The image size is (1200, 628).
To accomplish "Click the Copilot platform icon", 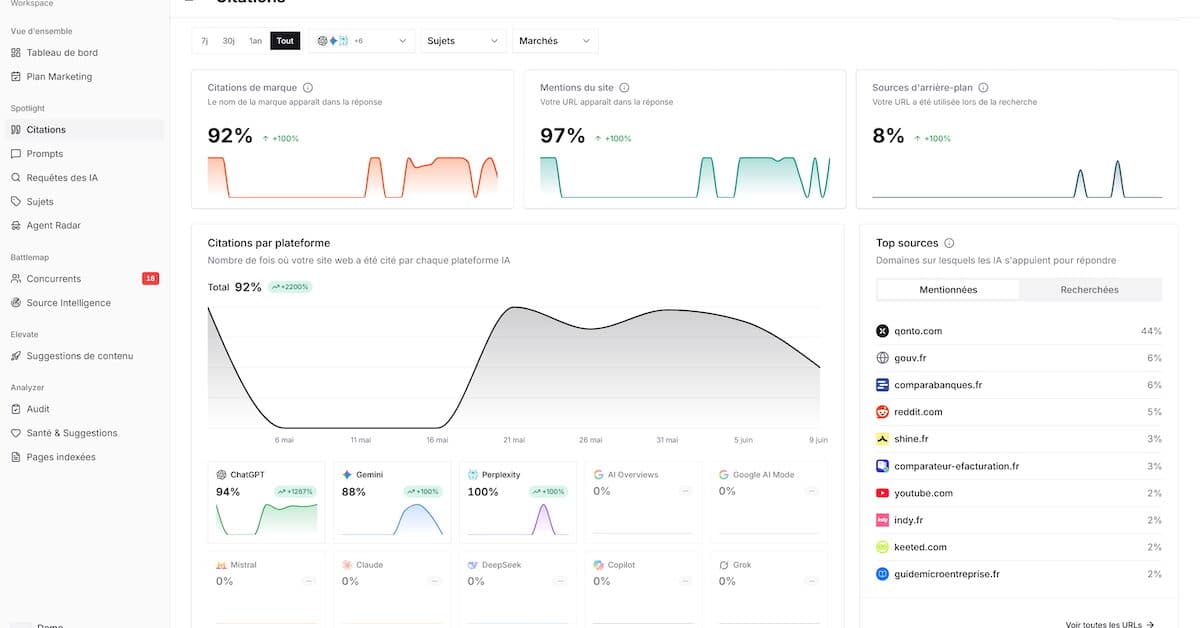I will click(x=598, y=565).
